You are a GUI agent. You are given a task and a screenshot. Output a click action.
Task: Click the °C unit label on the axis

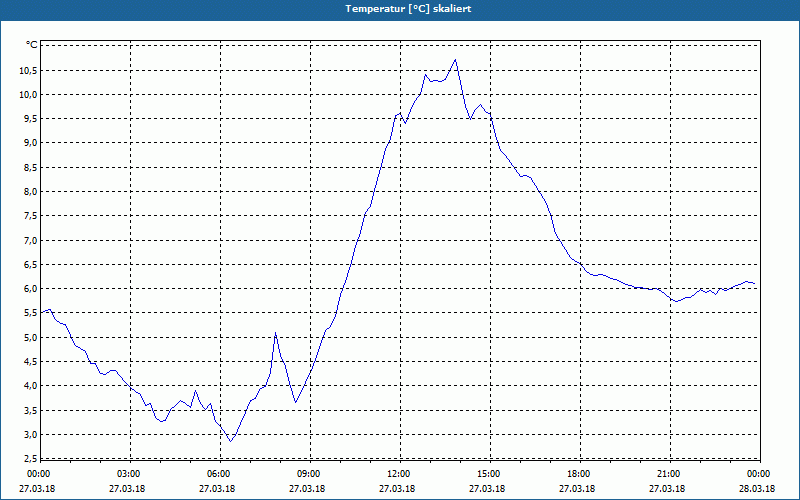(32, 45)
